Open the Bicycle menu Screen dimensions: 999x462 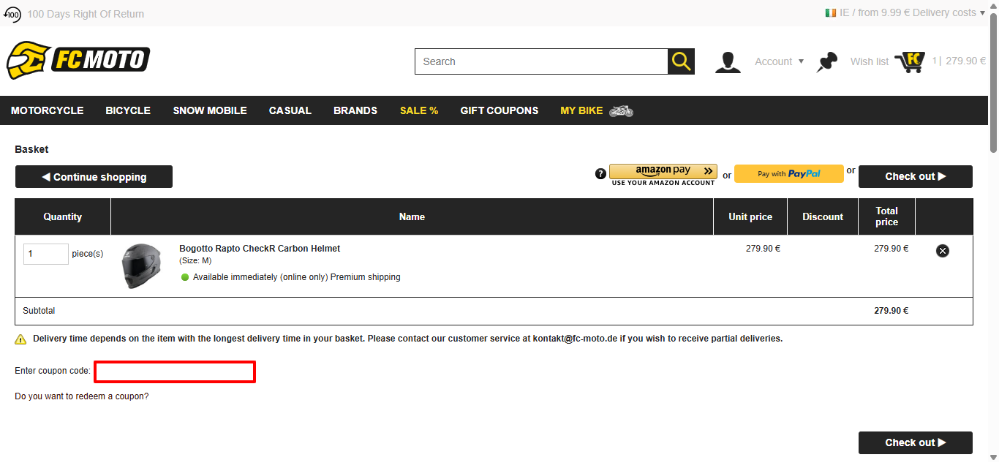coord(128,111)
